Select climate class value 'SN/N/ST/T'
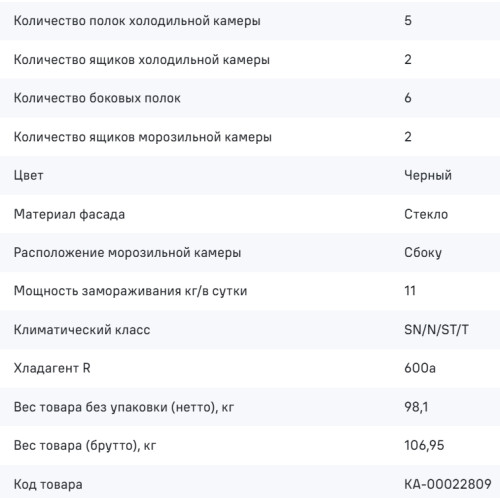Screen dimensions: 500x498 [x=436, y=330]
